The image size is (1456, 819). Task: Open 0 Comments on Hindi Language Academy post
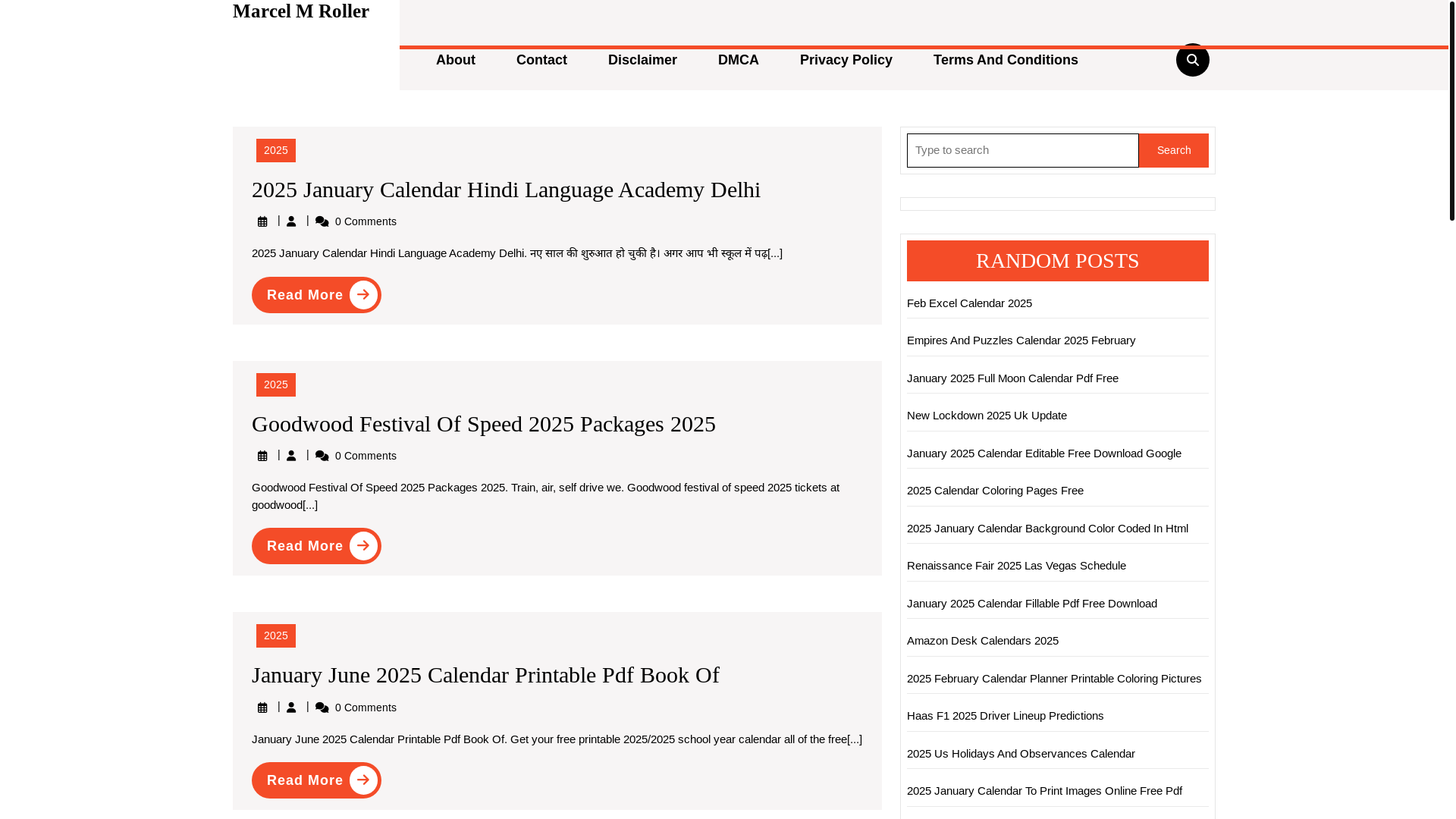point(366,221)
